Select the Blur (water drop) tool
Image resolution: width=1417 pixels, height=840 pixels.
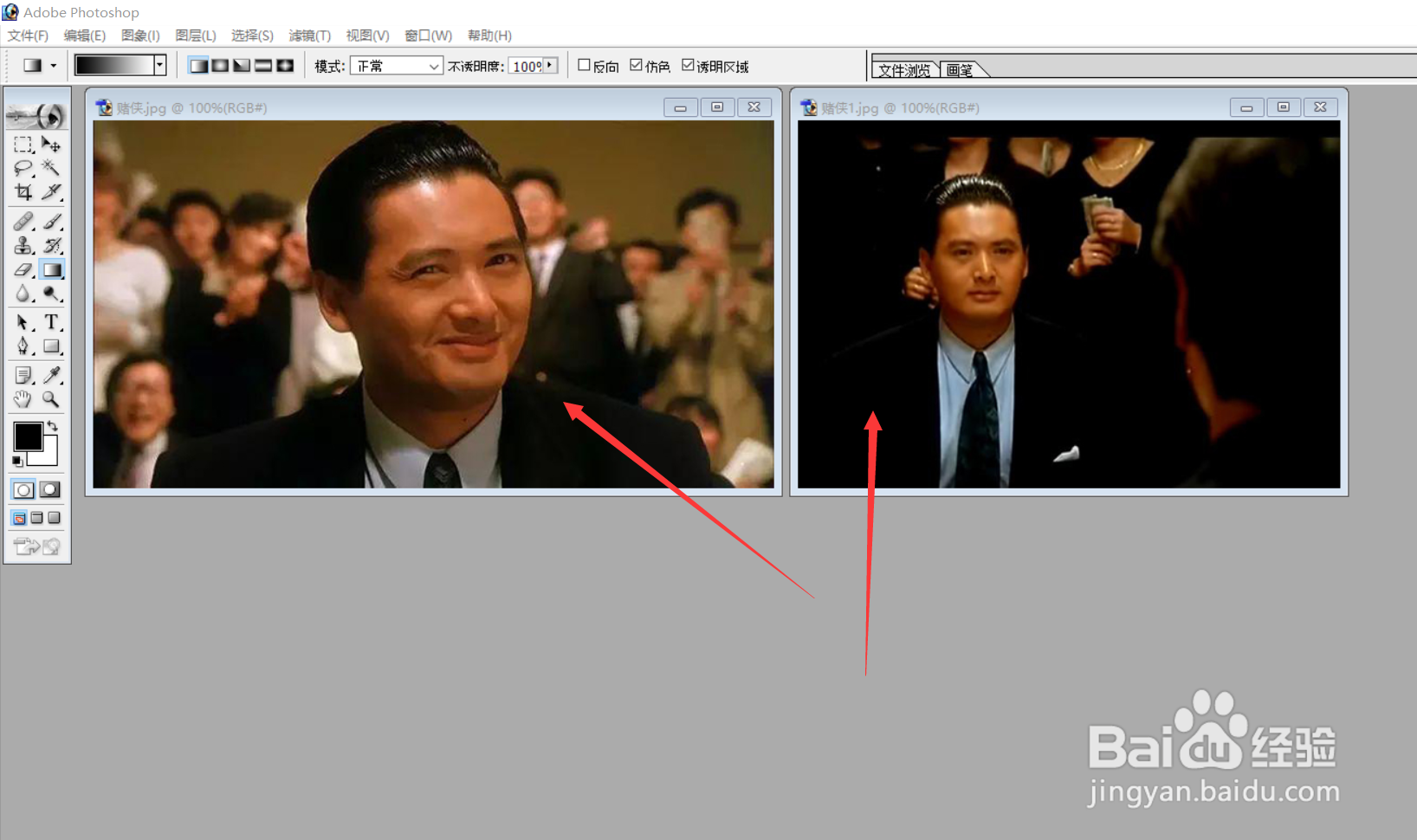coord(23,294)
